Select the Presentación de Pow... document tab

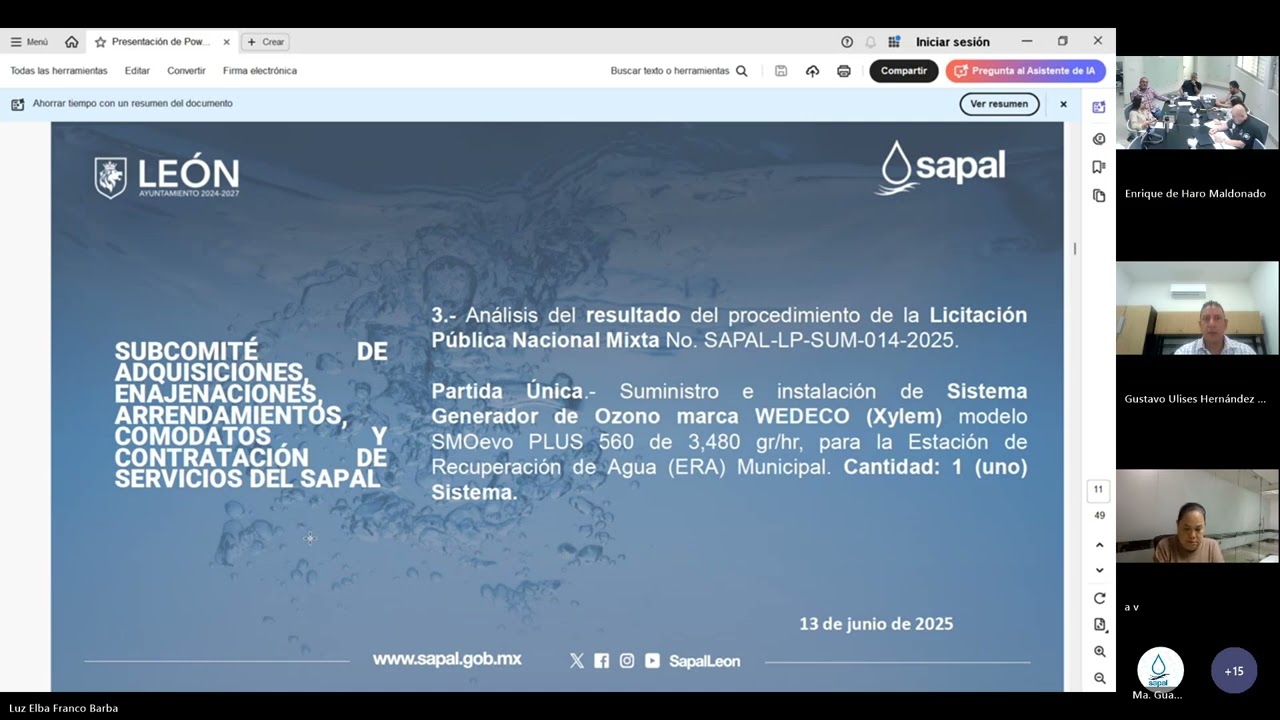pos(162,42)
